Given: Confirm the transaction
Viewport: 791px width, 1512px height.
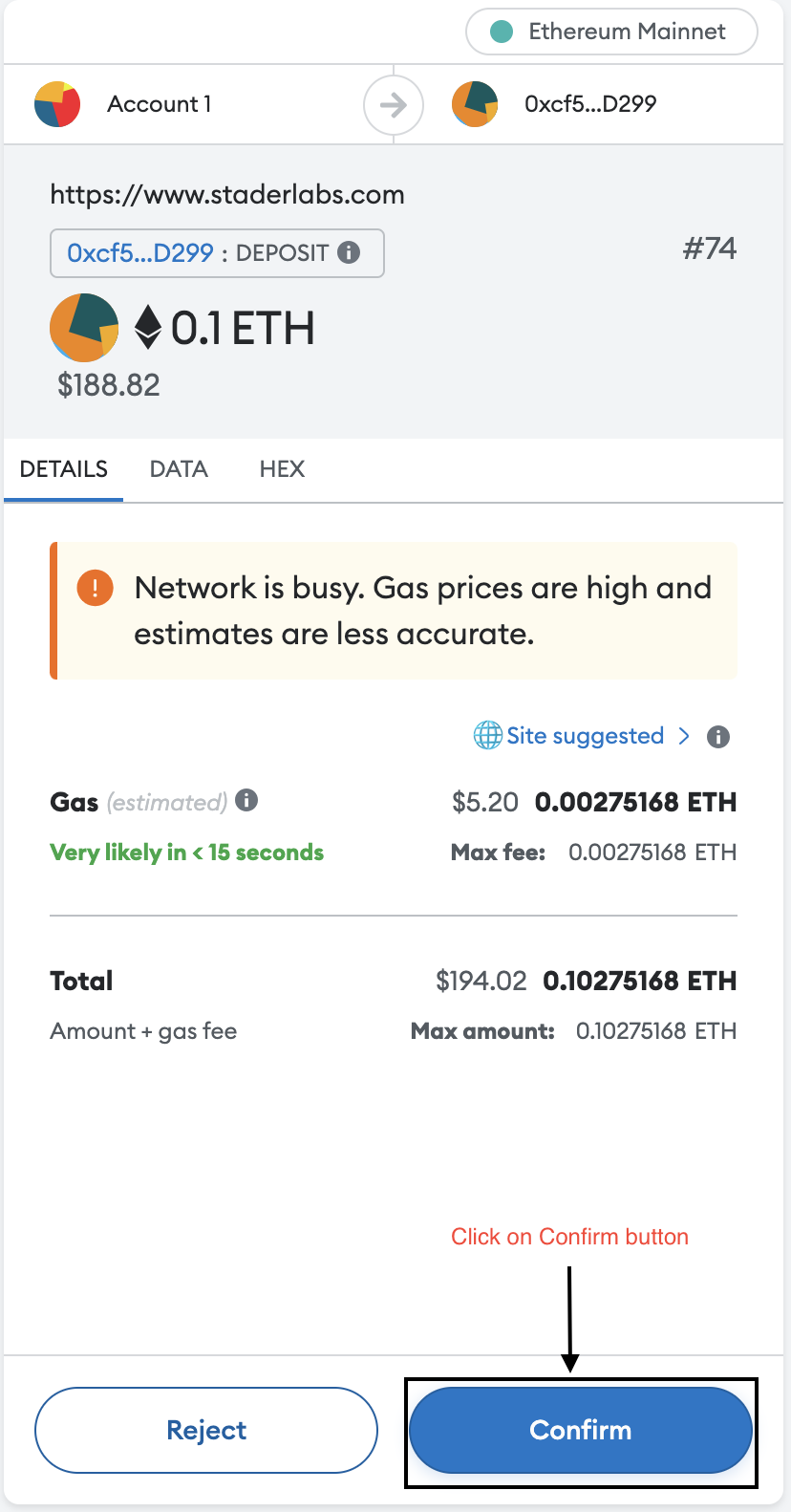Looking at the screenshot, I should coord(581,1430).
